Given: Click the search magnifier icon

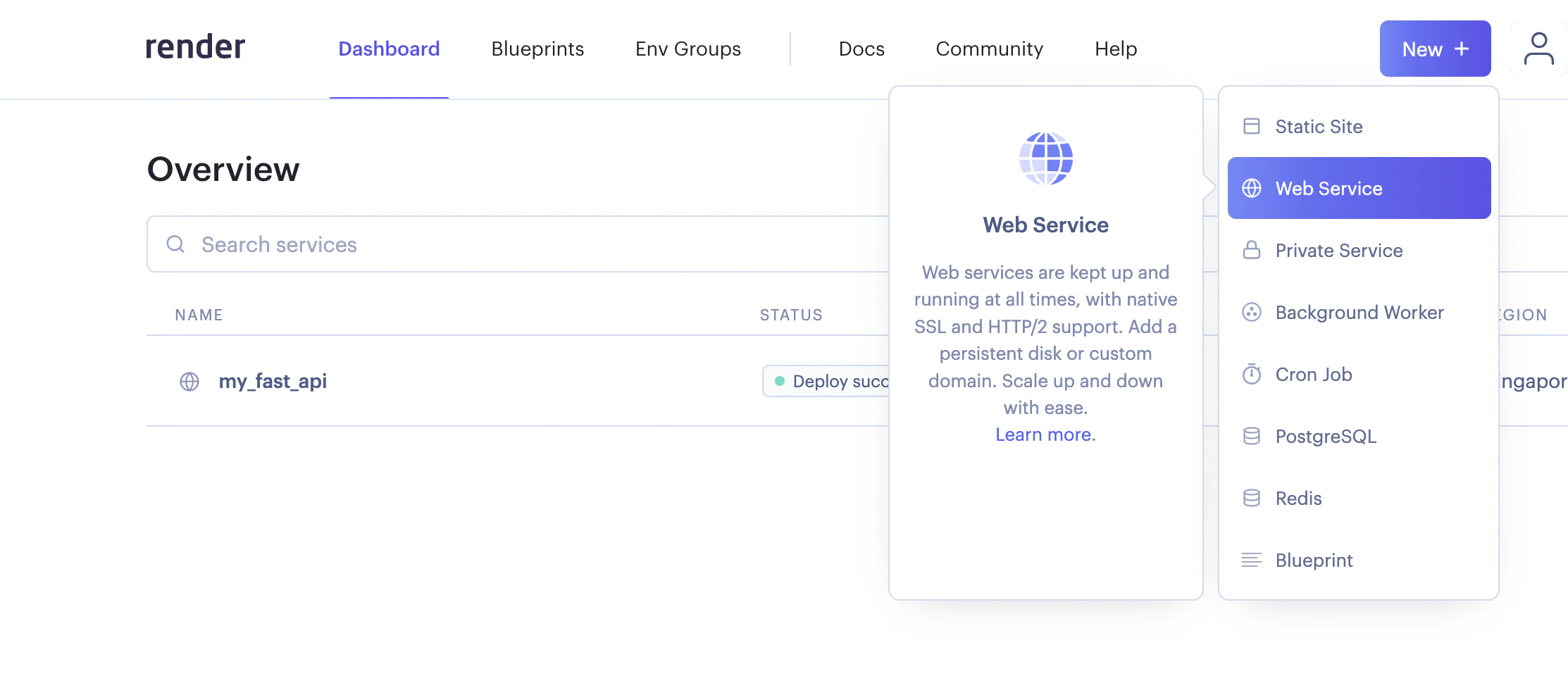Looking at the screenshot, I should [x=175, y=244].
